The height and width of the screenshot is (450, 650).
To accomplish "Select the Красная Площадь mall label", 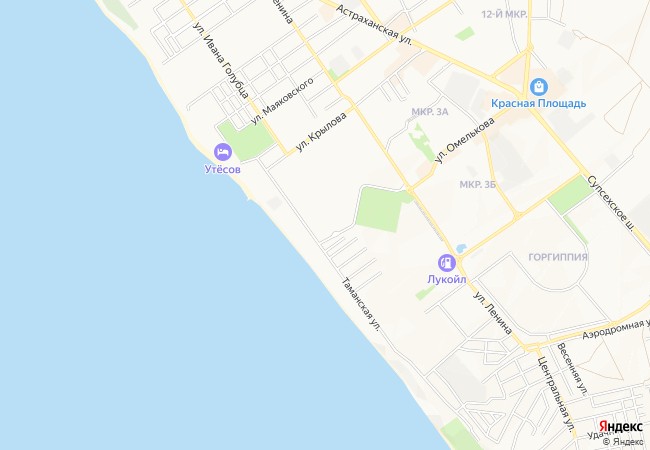I will (538, 103).
